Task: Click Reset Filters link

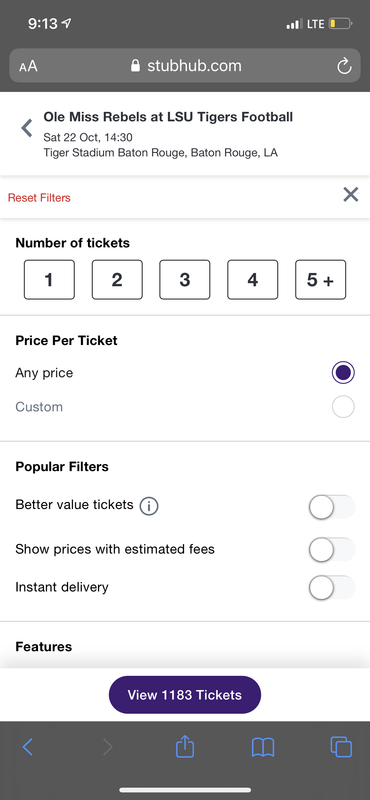Action: point(39,198)
